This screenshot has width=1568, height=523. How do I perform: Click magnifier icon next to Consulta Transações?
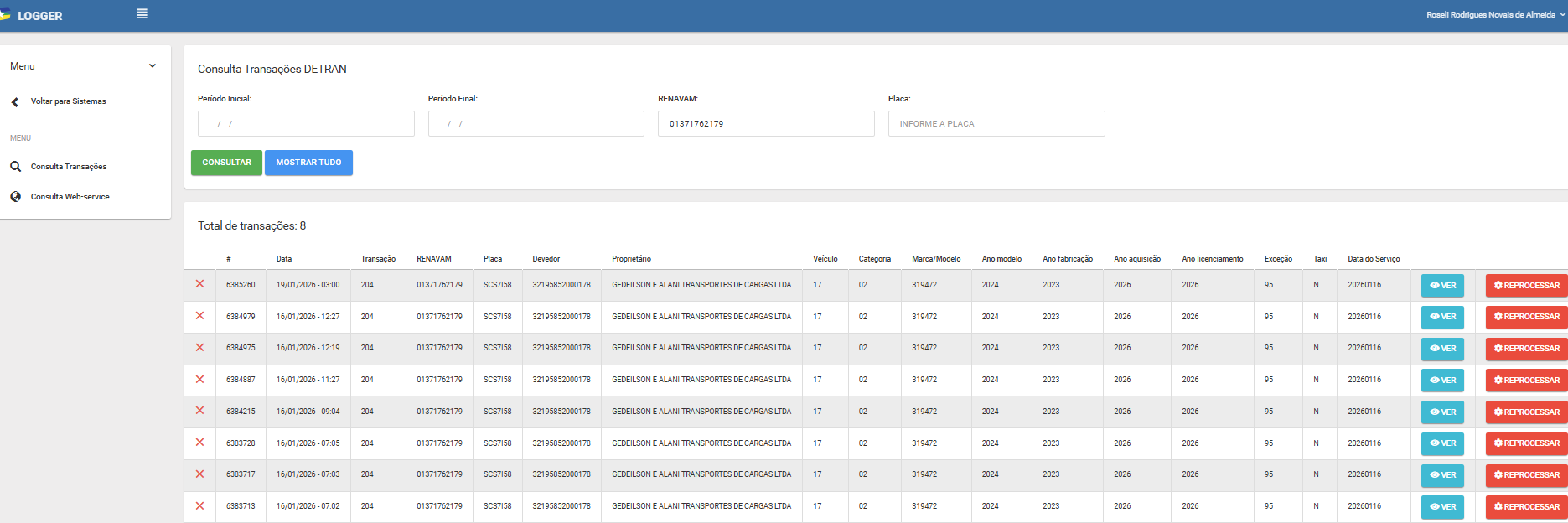[15, 167]
